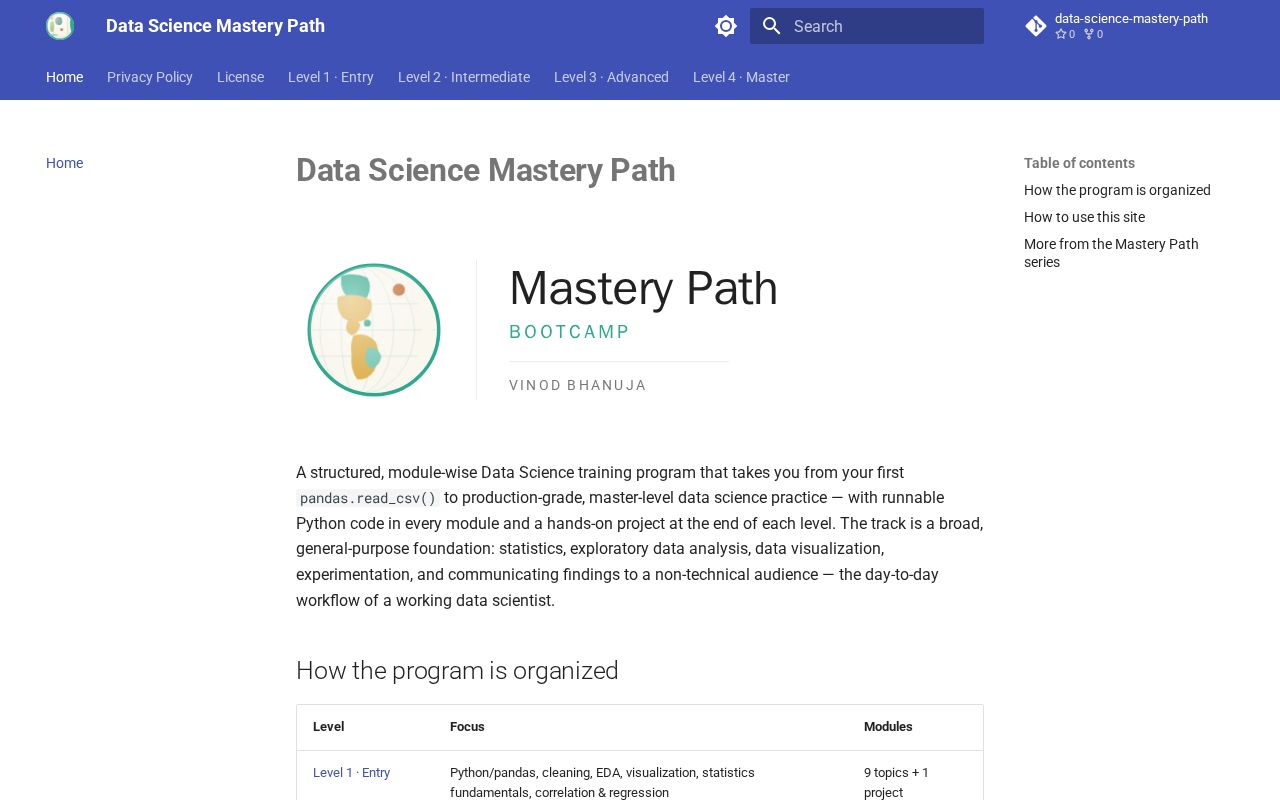Click the Level column header
The height and width of the screenshot is (800, 1280).
tap(329, 727)
